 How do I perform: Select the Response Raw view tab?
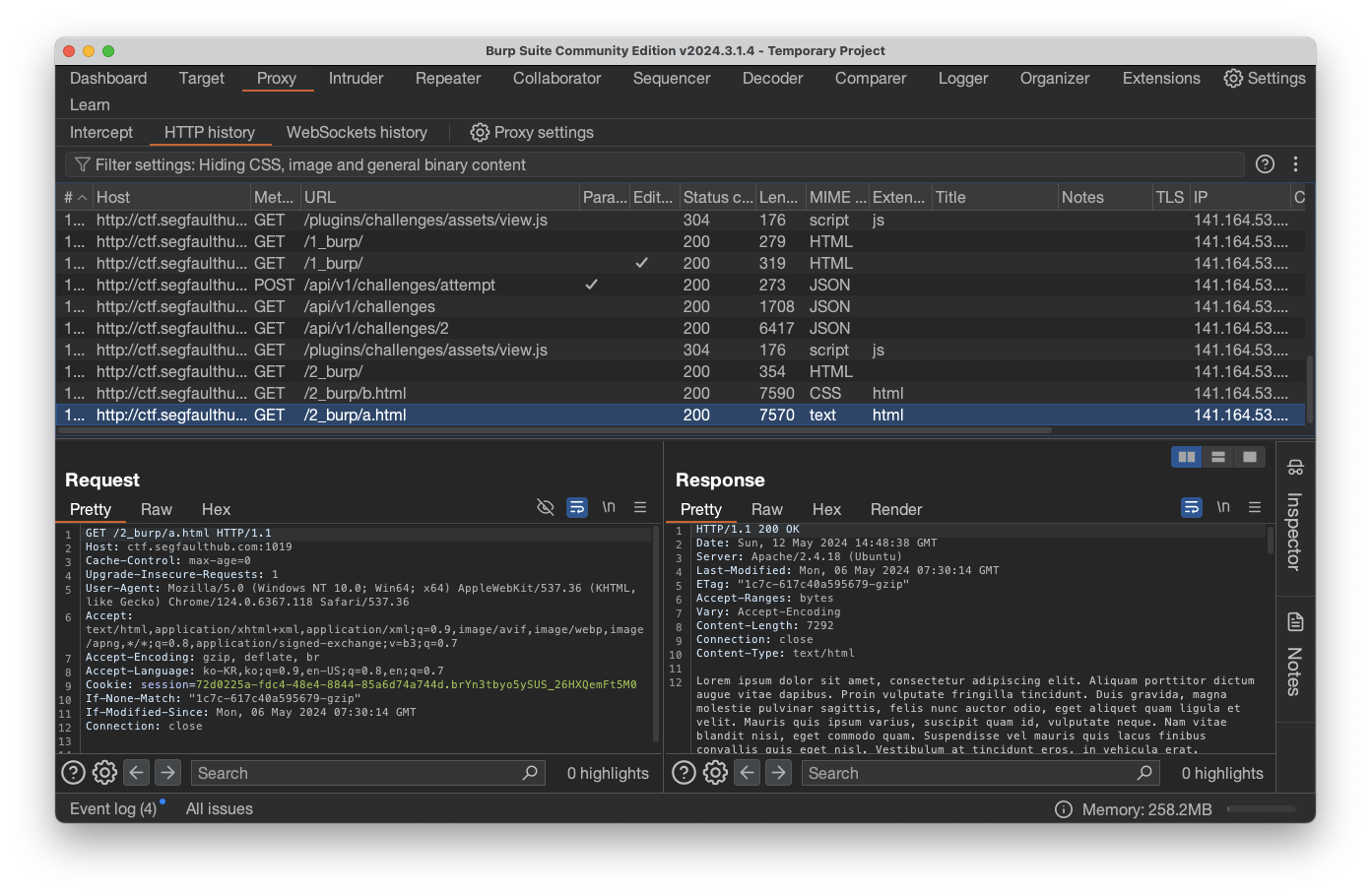pos(767,509)
